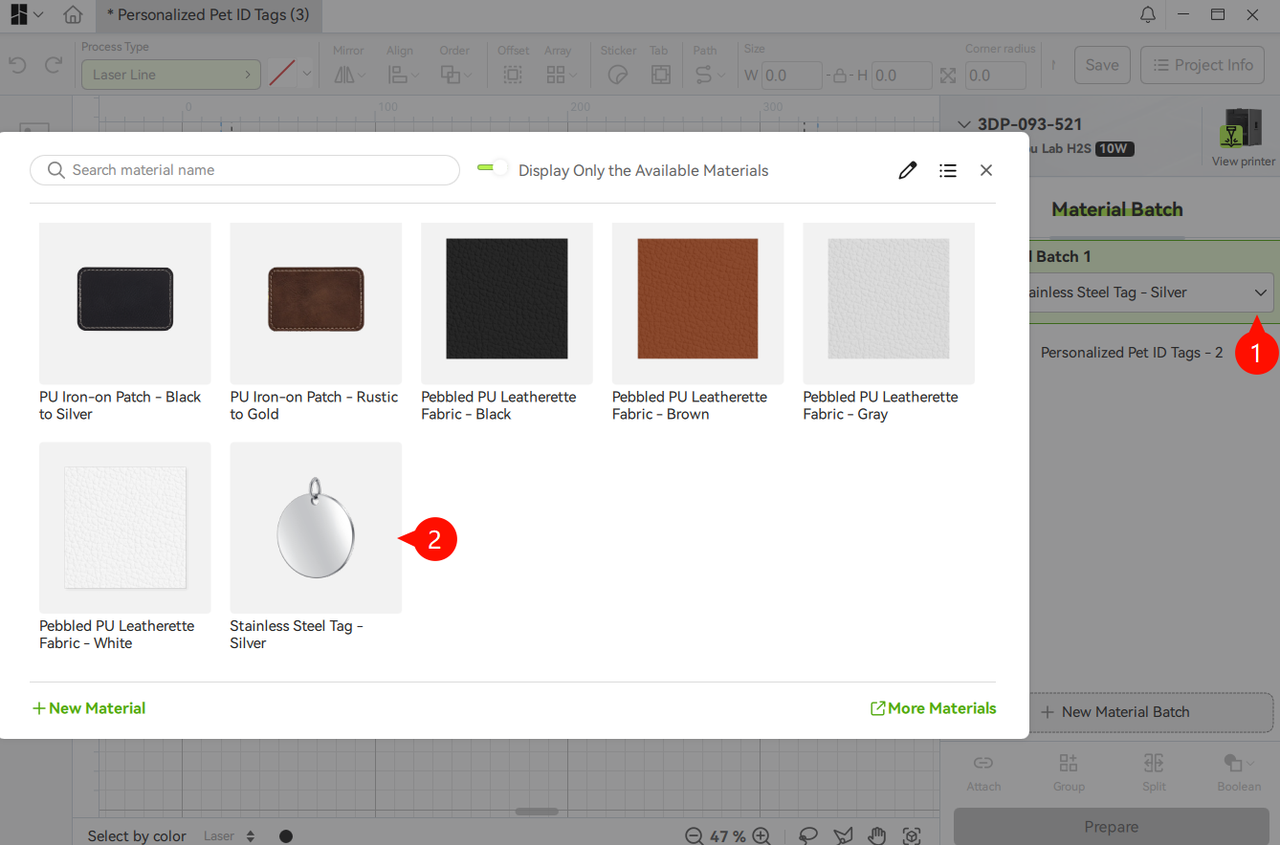Click the Attach tool

pyautogui.click(x=983, y=772)
